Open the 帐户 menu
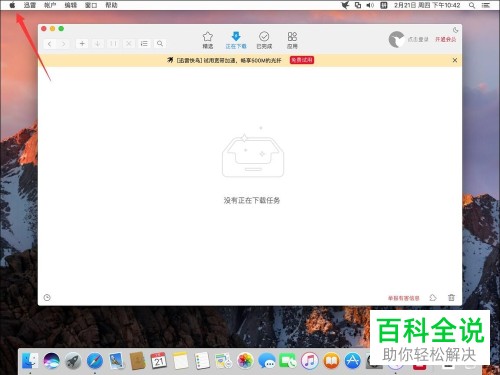Screen dimensions: 500x375 click(x=50, y=5)
